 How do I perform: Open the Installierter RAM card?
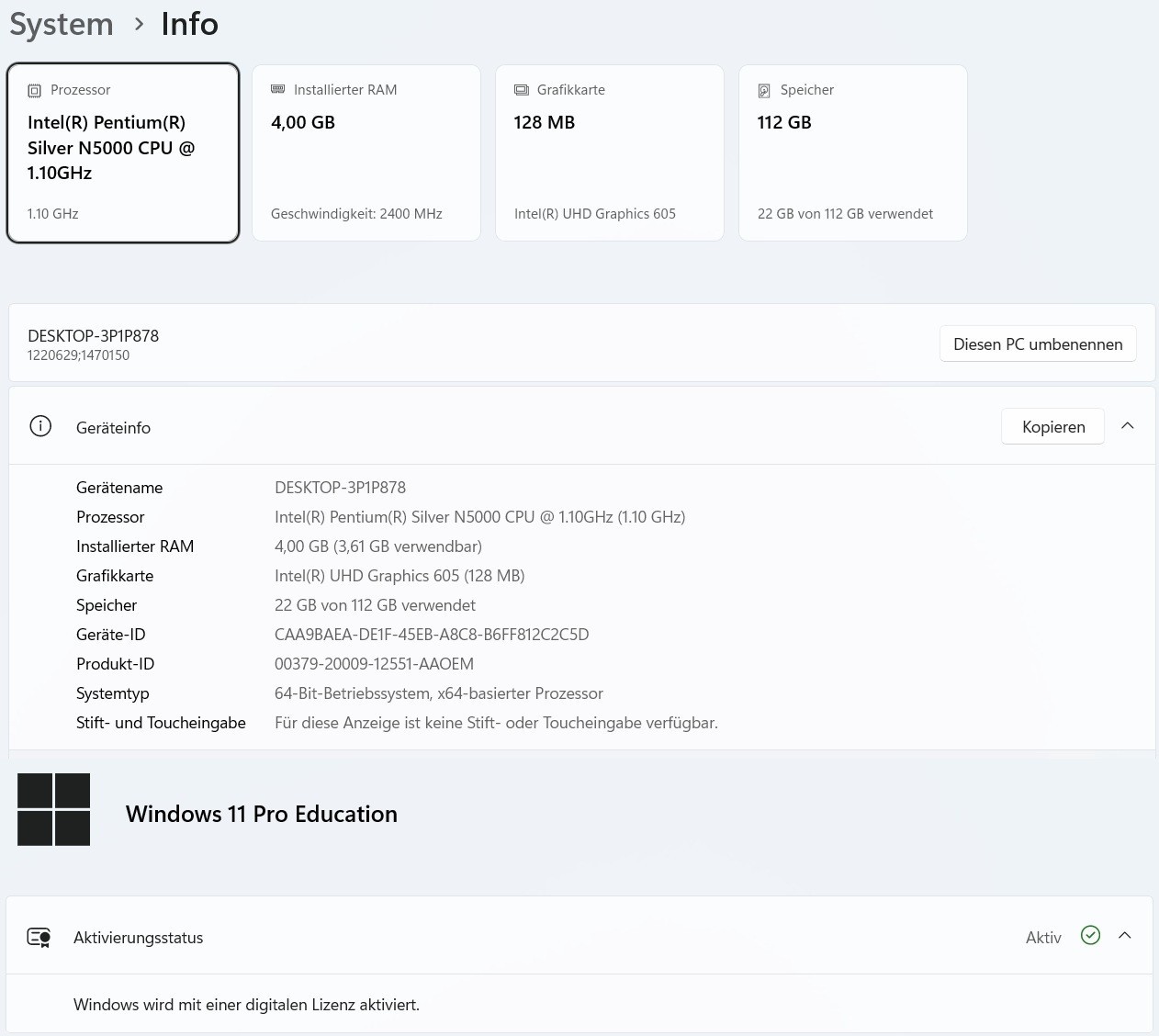coord(366,153)
